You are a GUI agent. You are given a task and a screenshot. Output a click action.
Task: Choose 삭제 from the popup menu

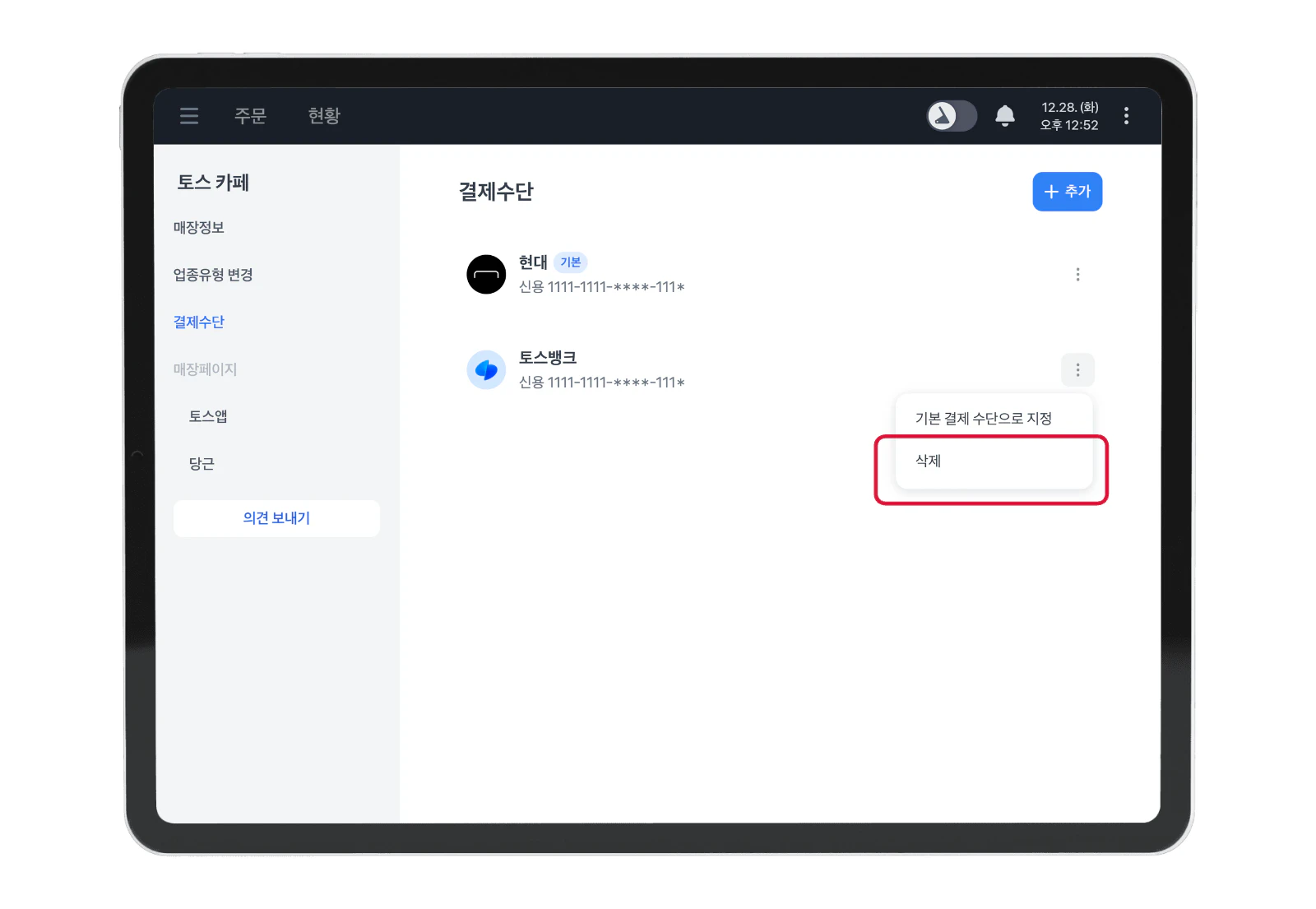(x=994, y=461)
